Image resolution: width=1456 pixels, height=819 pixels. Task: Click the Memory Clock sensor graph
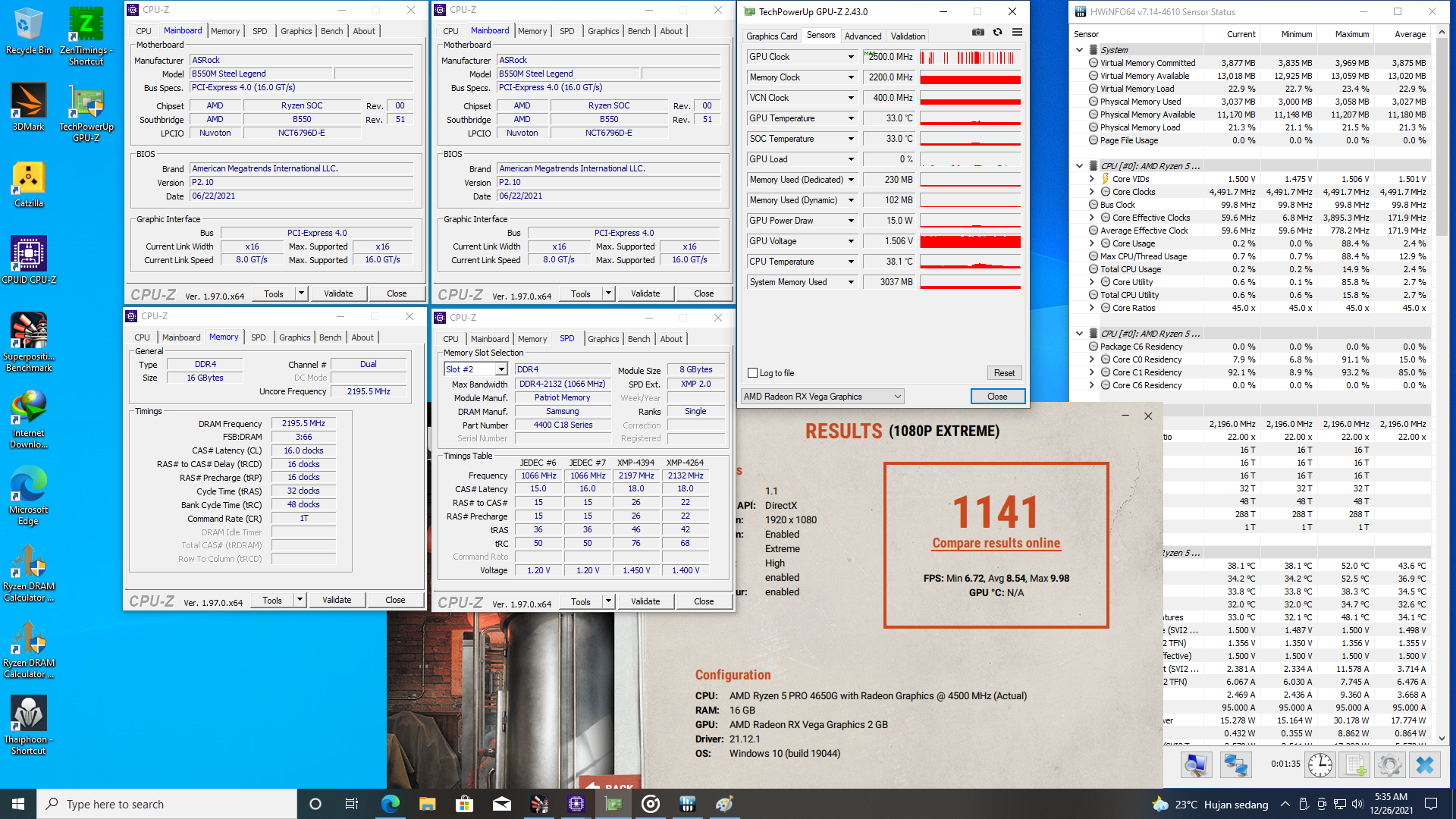pos(970,77)
